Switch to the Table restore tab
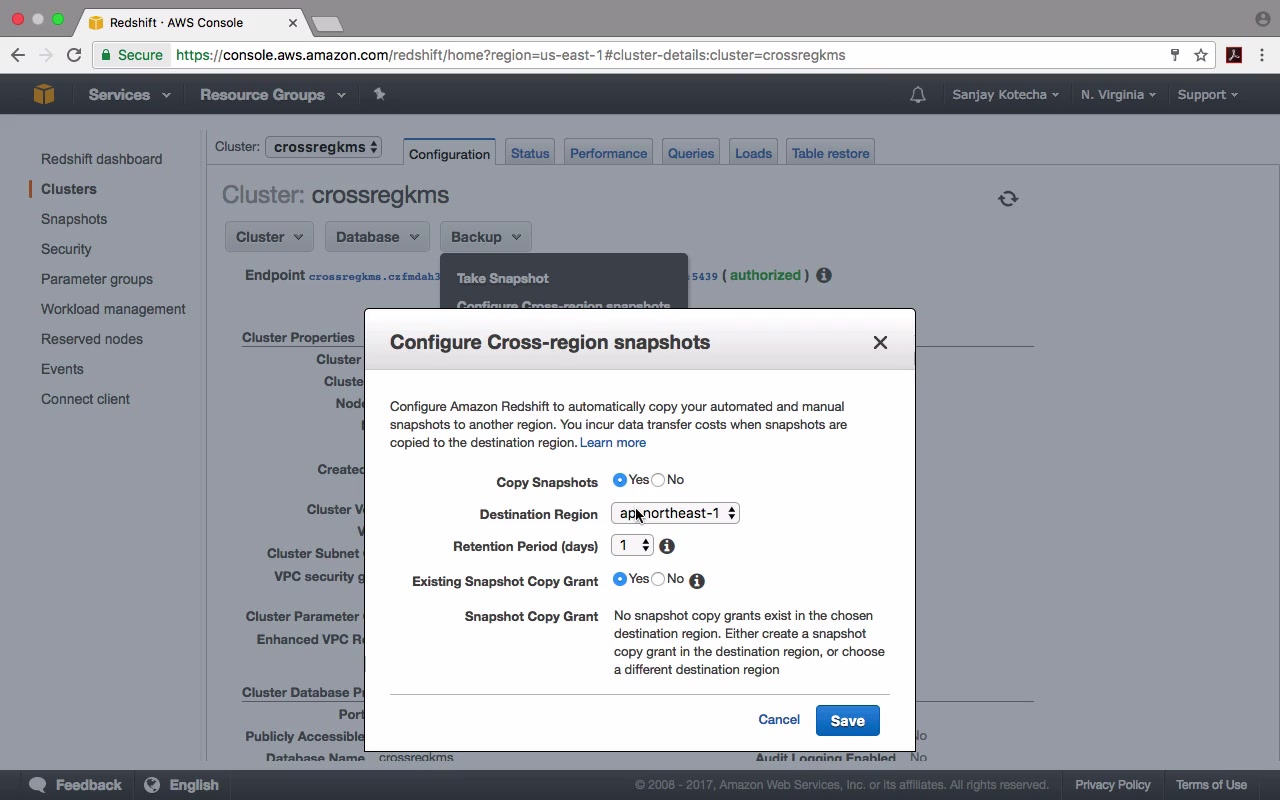This screenshot has width=1280, height=800. (x=830, y=153)
